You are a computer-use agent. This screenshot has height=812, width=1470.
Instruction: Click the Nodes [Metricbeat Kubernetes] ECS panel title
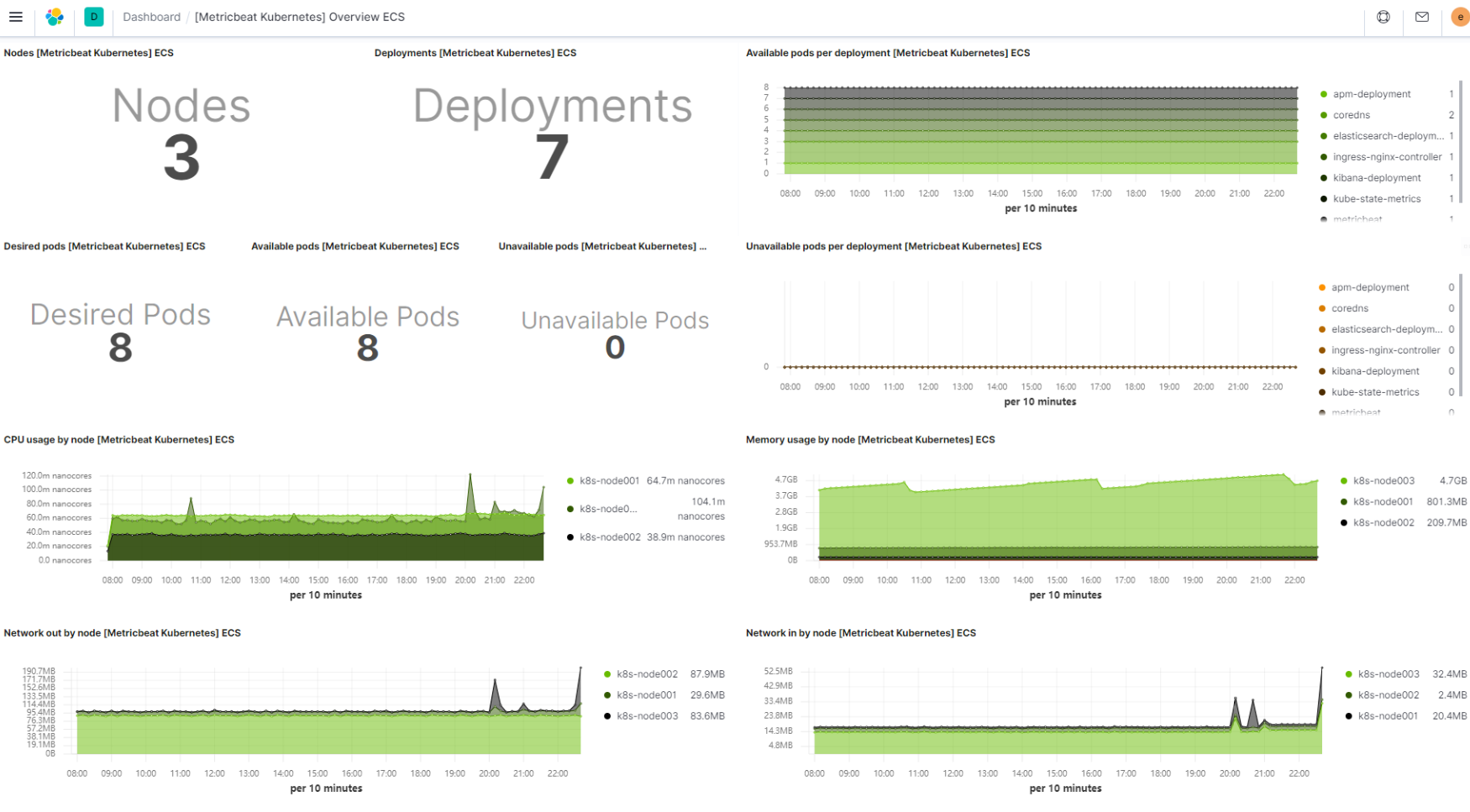[x=89, y=53]
